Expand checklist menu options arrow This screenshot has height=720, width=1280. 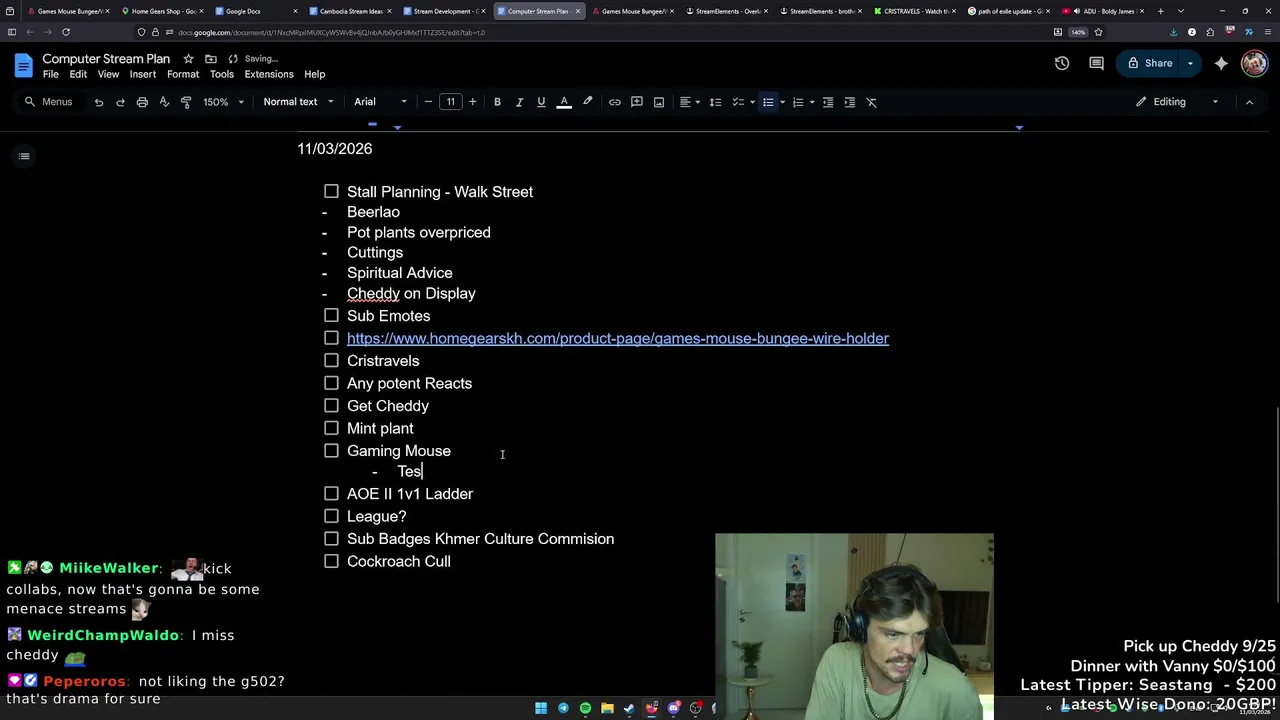[x=752, y=102]
